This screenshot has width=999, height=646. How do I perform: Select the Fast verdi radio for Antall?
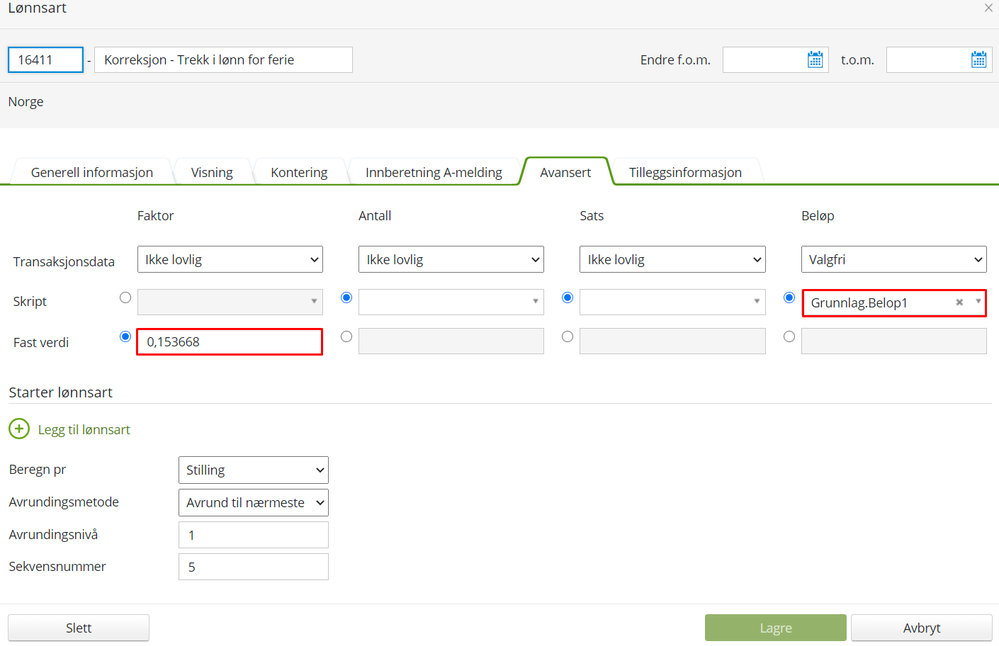[346, 337]
